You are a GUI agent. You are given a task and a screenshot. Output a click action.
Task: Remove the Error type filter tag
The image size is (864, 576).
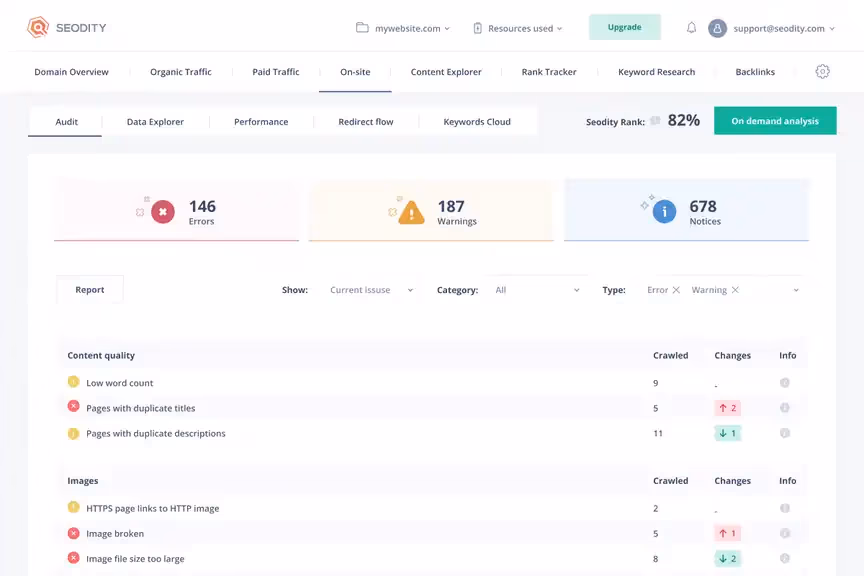pos(676,290)
